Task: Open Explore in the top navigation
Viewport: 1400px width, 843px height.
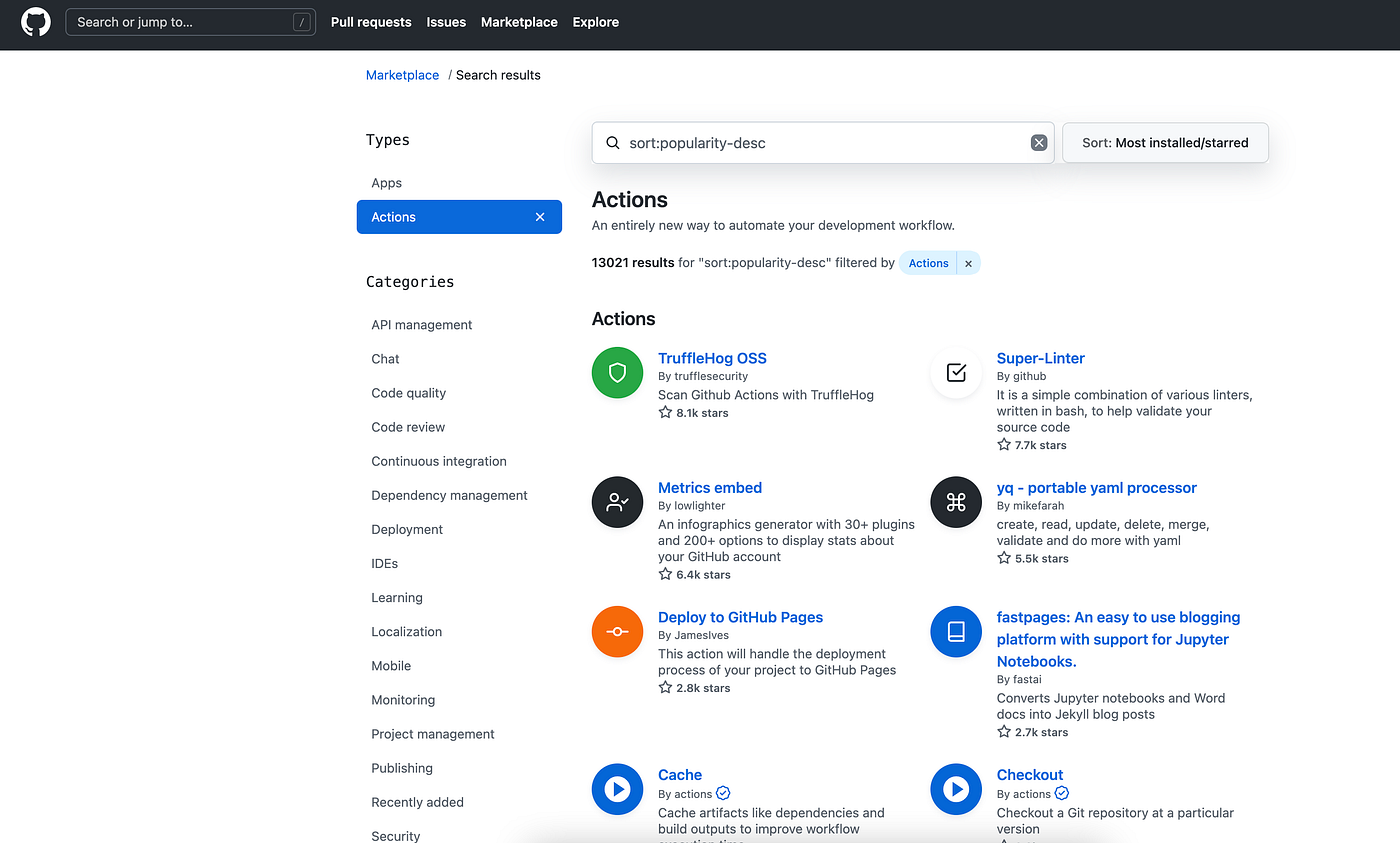Action: (596, 22)
